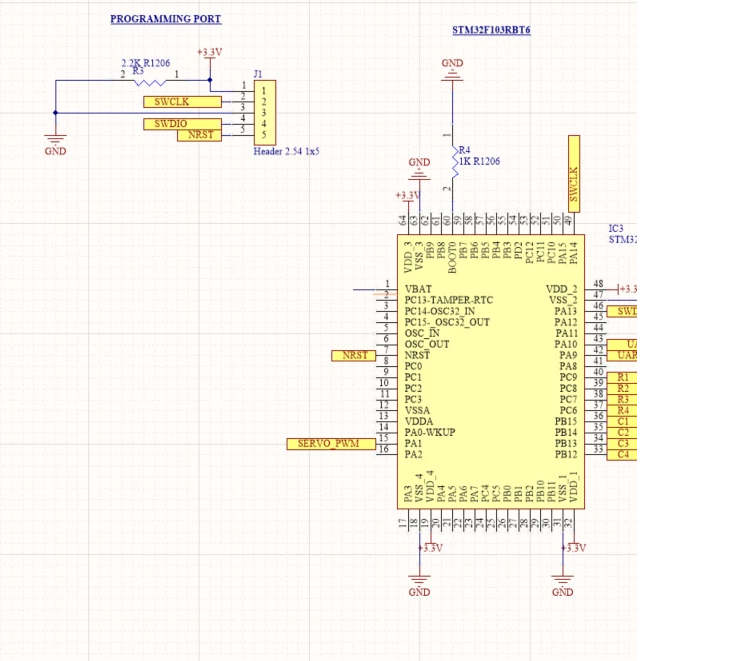
Task: Click the PA10 pin name
Action: click(566, 344)
